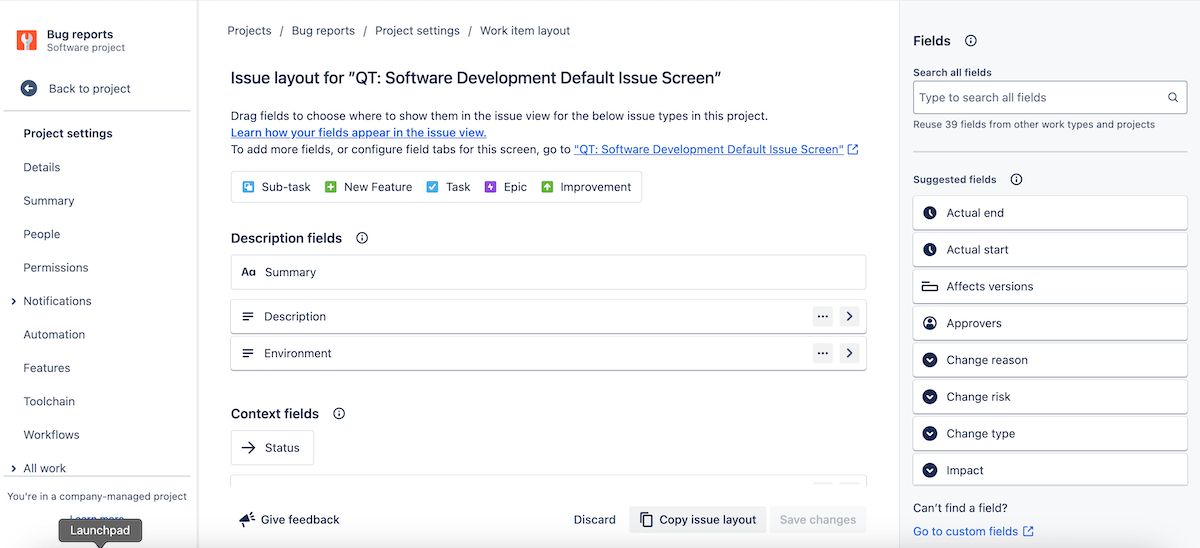The image size is (1200, 548).
Task: Click the search magnifier icon in Fields
Action: (1173, 98)
